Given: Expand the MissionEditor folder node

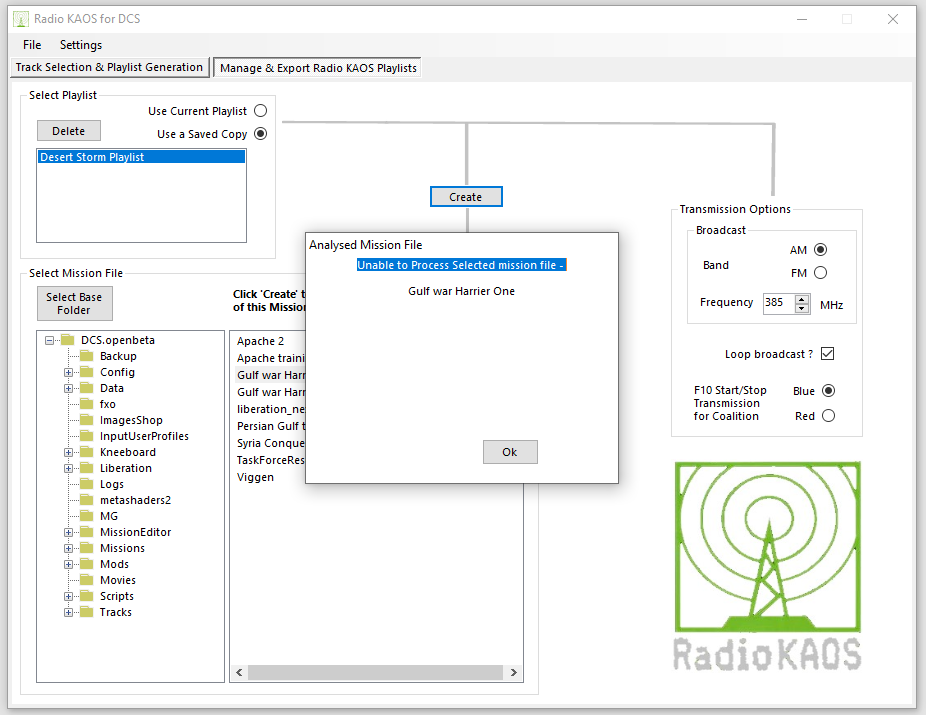Looking at the screenshot, I should (69, 533).
